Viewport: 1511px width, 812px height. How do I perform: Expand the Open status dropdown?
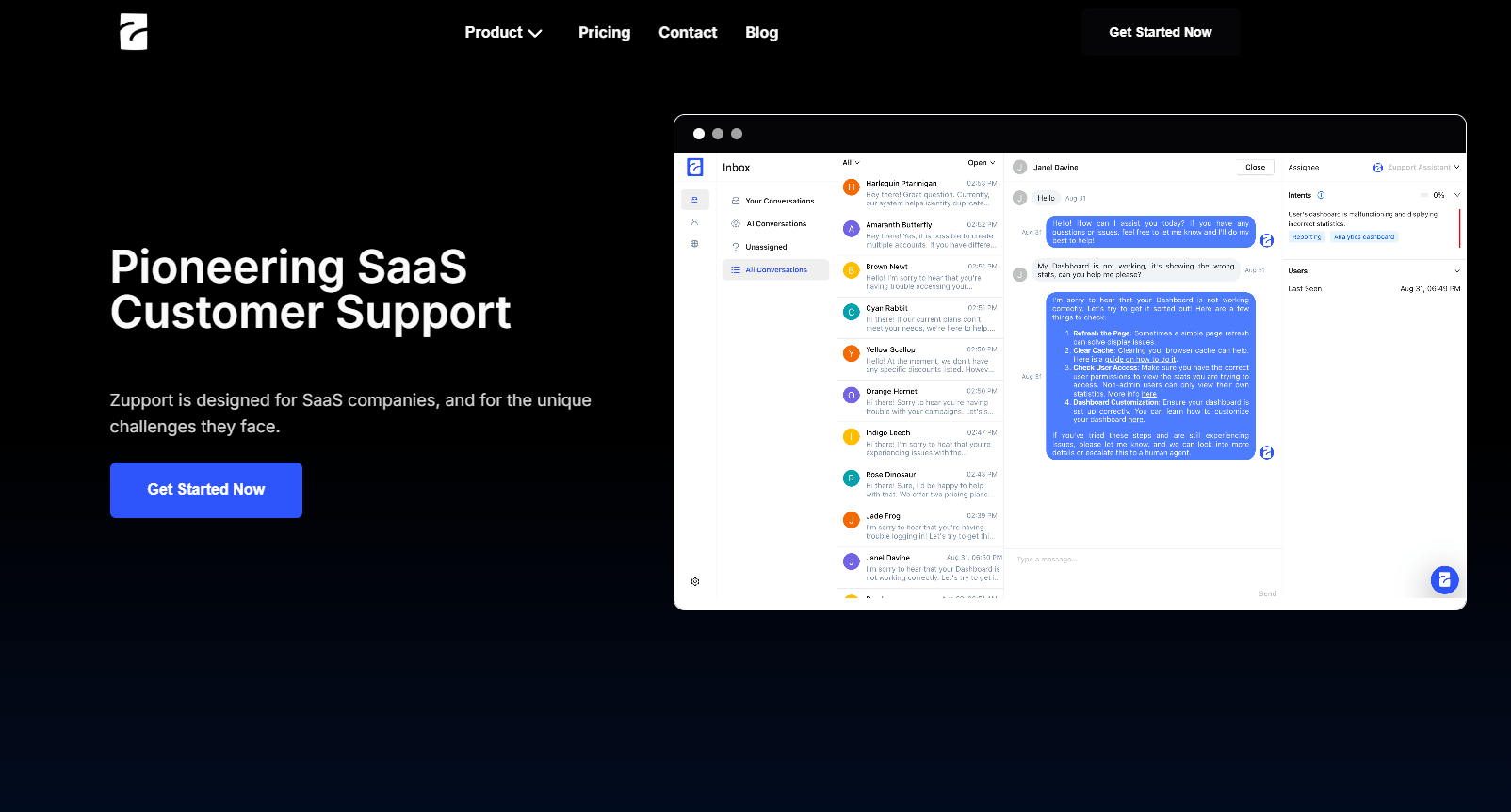click(981, 162)
